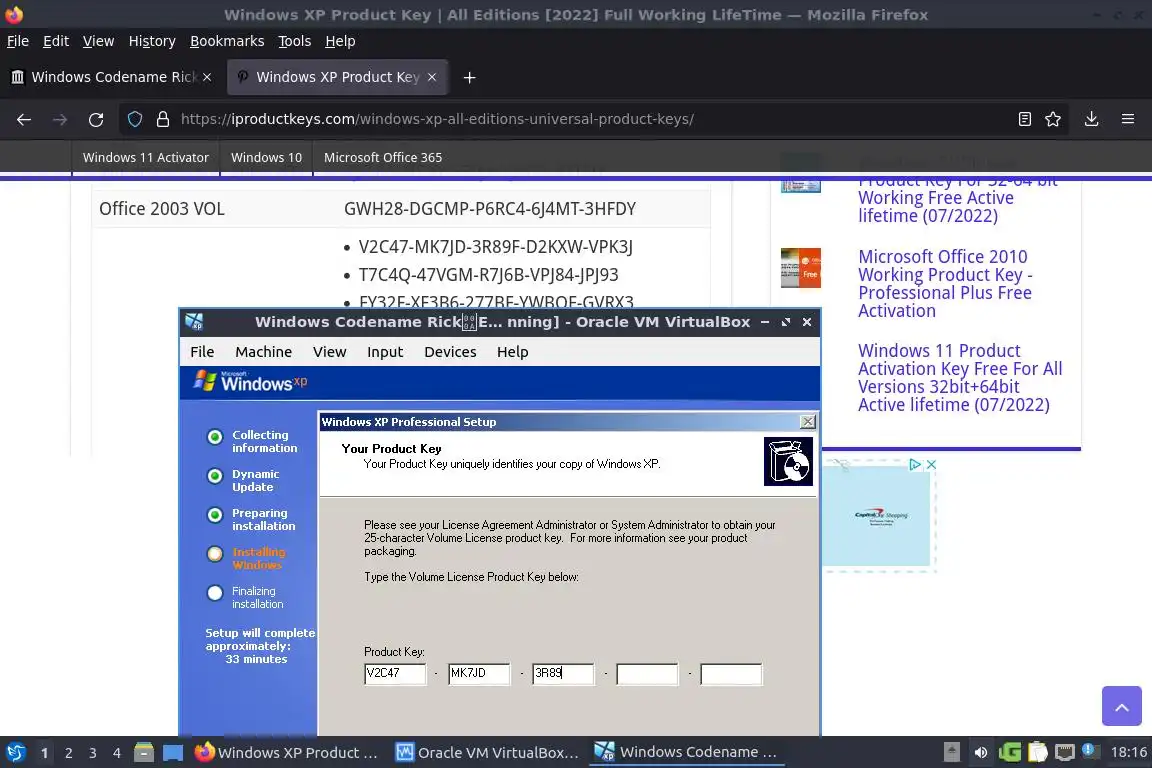Reload the page in Firefox
This screenshot has width=1152, height=768.
pyautogui.click(x=96, y=119)
